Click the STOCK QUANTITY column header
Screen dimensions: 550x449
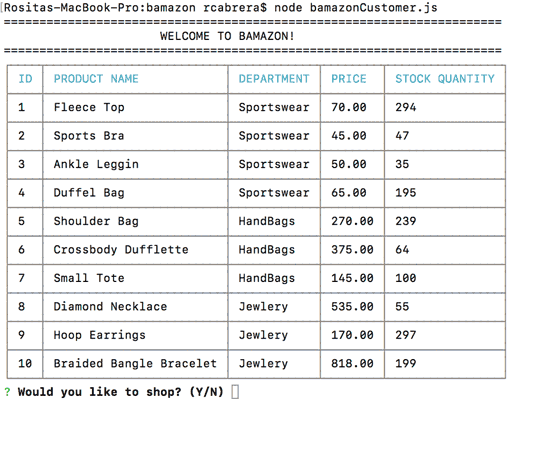(445, 79)
